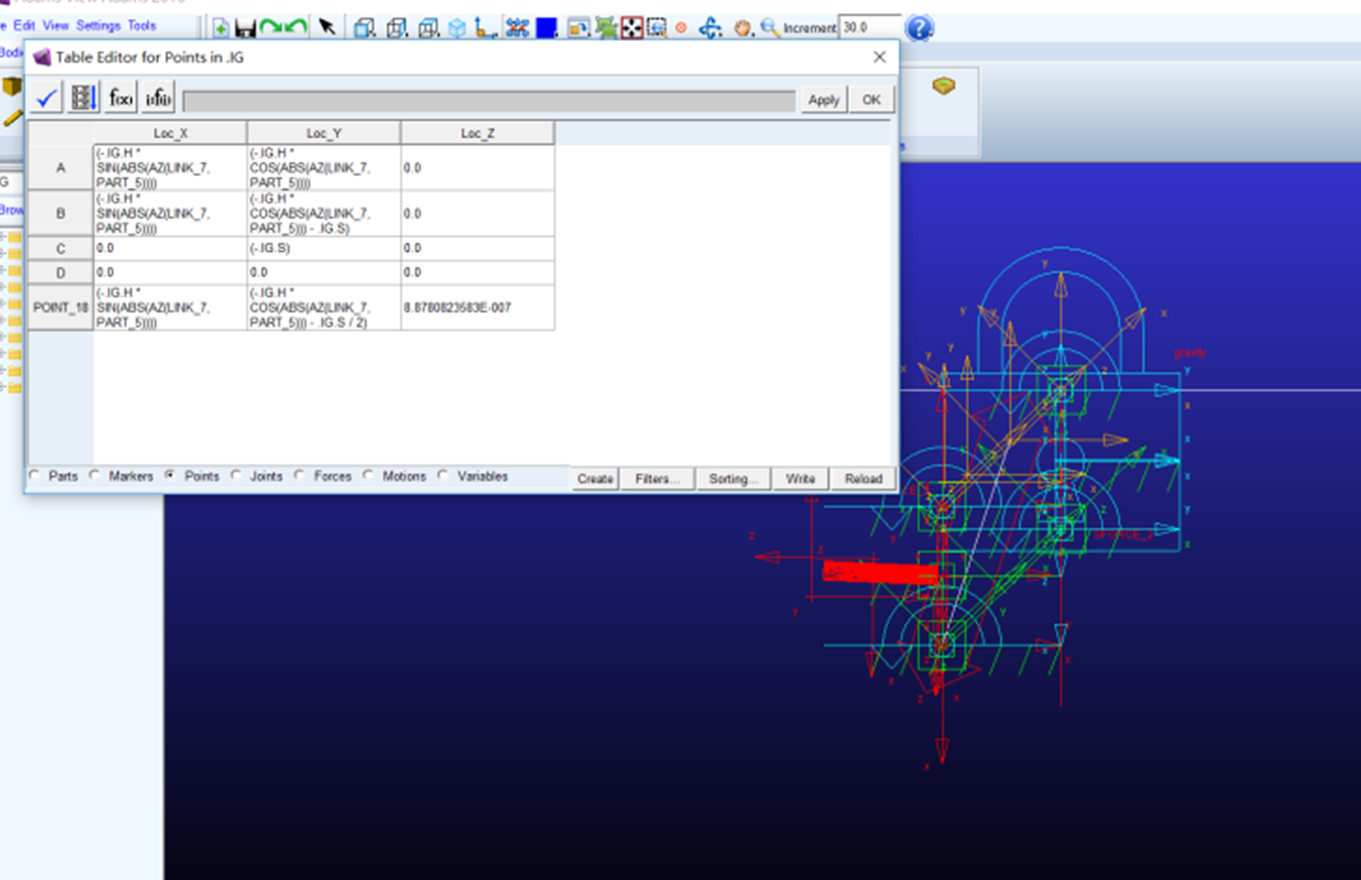Expand the first folder in browser tree
Viewport: 1361px width, 880px height.
coord(13,237)
